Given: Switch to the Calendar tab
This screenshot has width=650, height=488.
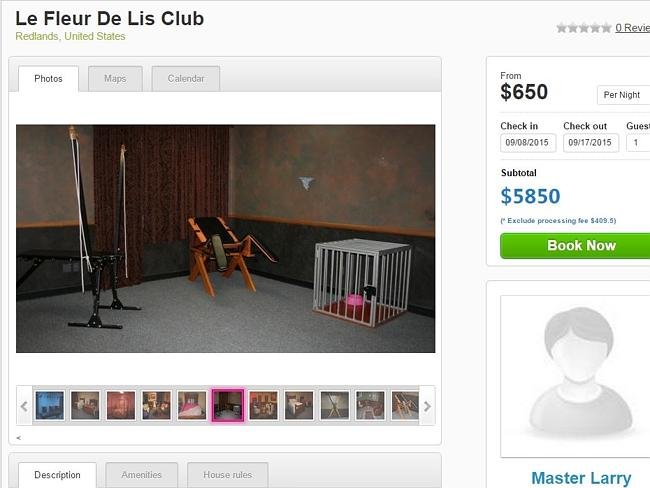Looking at the screenshot, I should [x=186, y=79].
